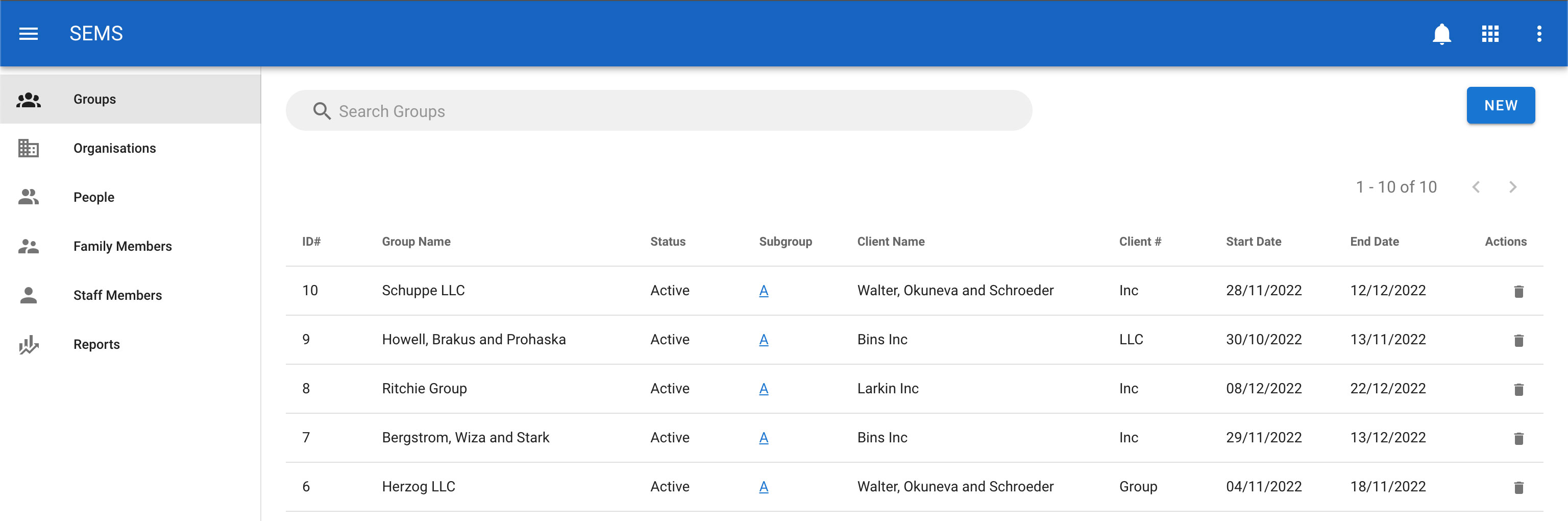
Task: Select Staff Members in sidebar
Action: point(117,296)
